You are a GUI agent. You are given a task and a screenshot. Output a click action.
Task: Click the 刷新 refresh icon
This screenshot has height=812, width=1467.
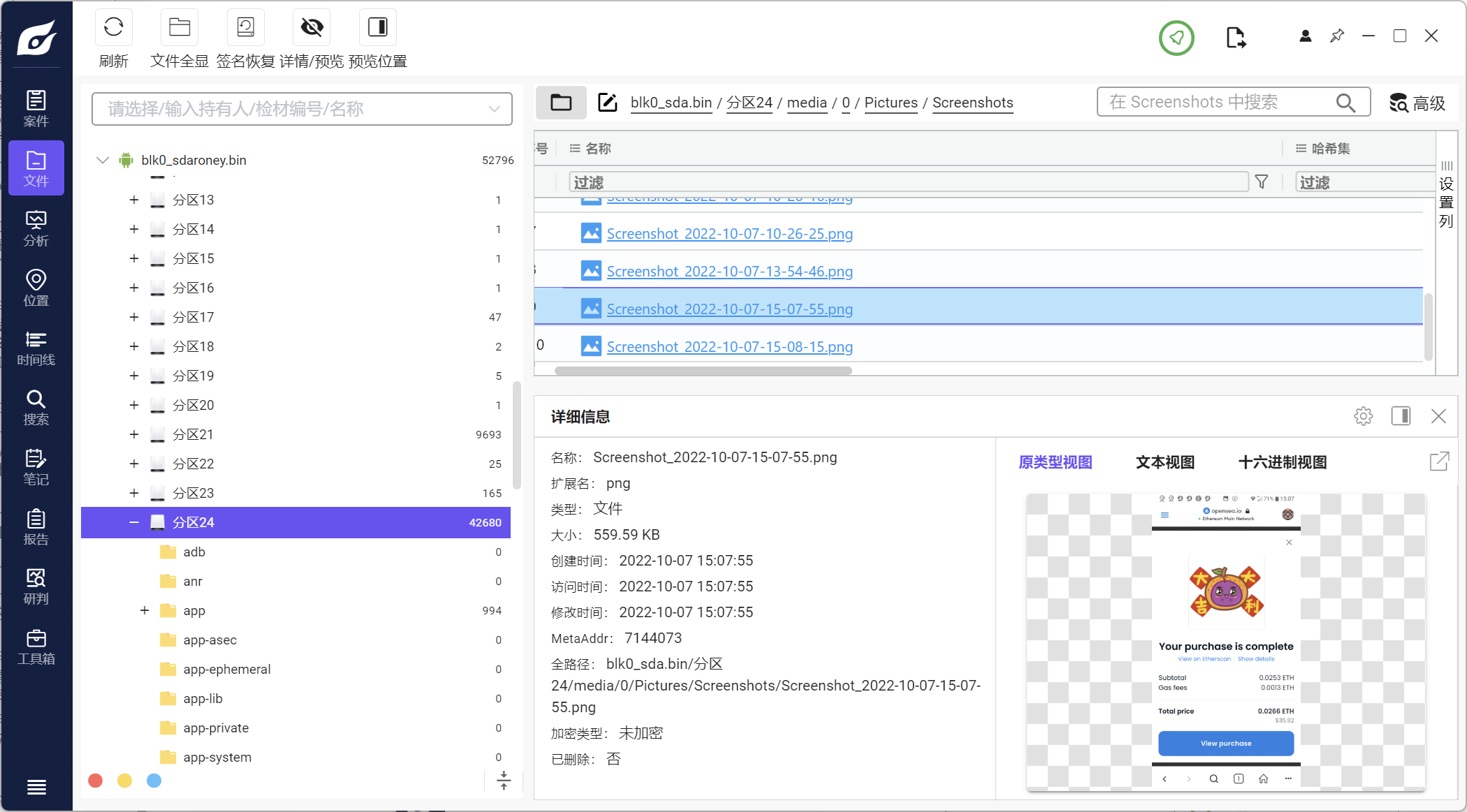click(x=113, y=27)
